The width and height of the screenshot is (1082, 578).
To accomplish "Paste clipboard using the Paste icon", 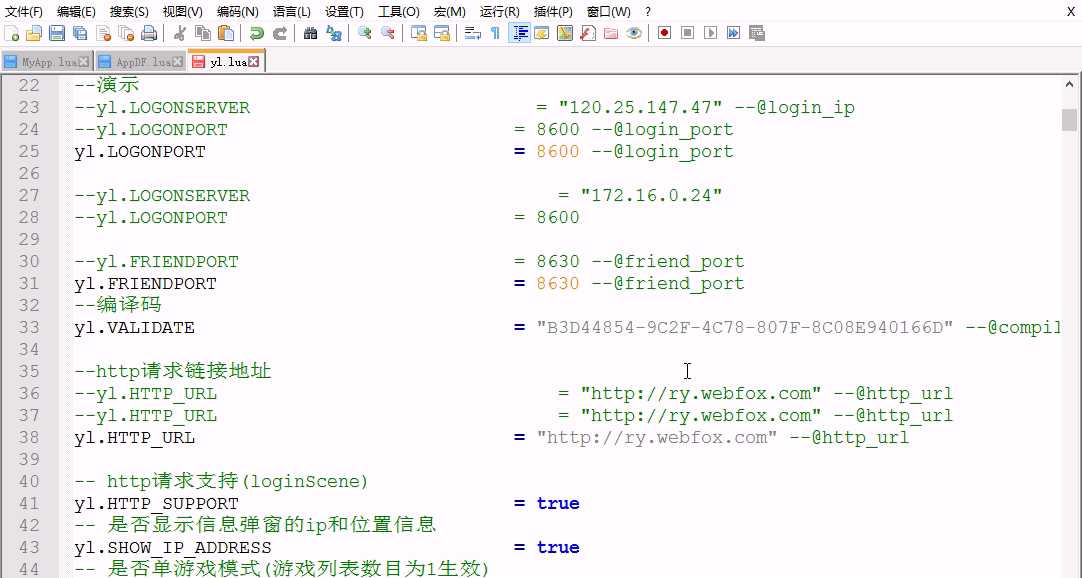I will tap(226, 33).
